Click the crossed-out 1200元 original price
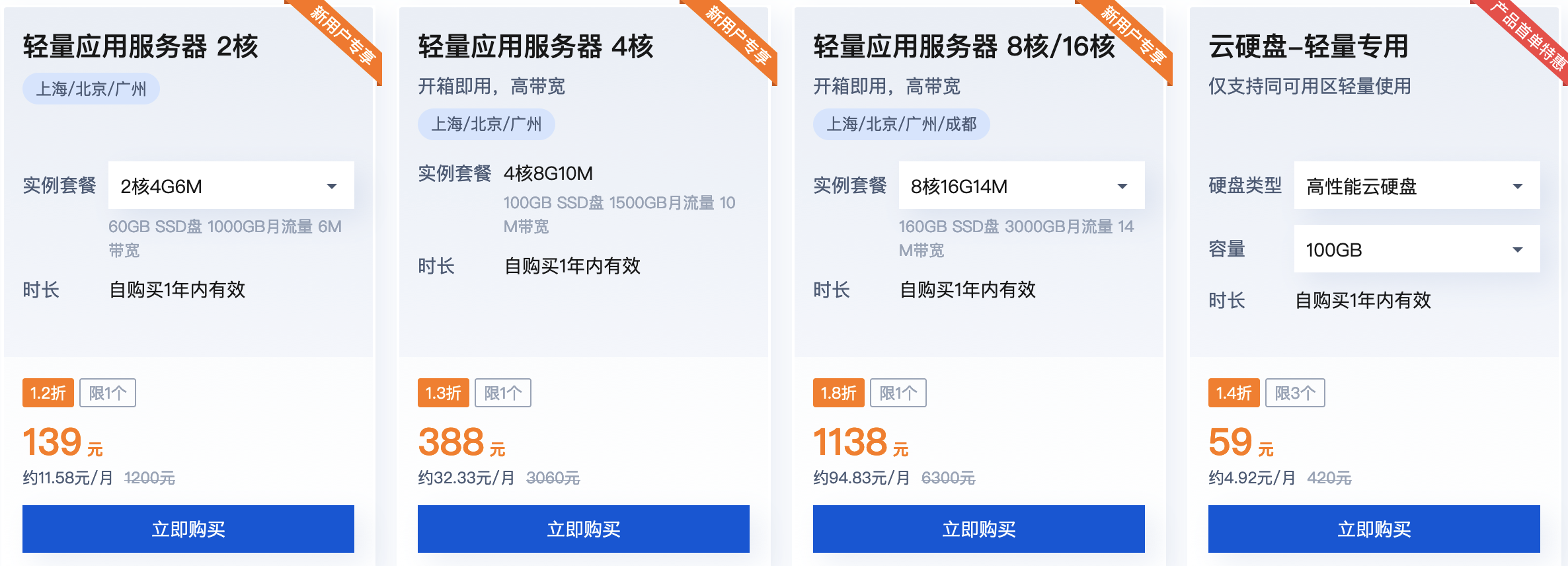1568x566 pixels. tap(150, 478)
